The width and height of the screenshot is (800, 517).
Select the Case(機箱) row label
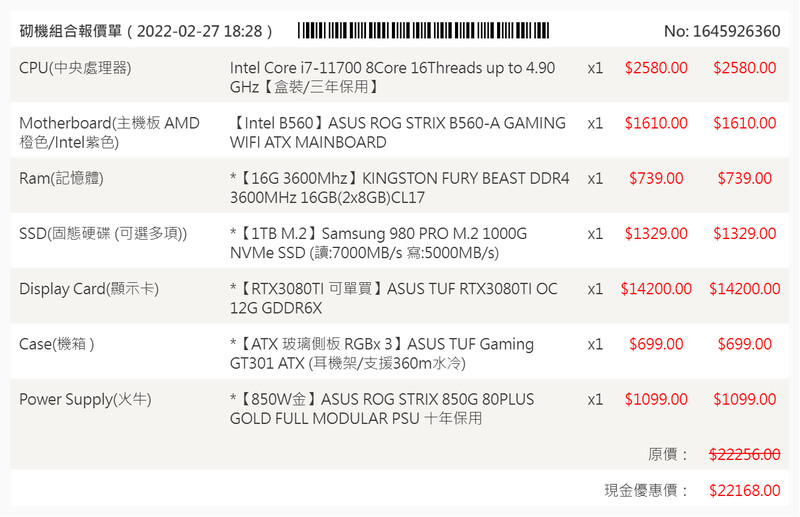tap(57, 344)
